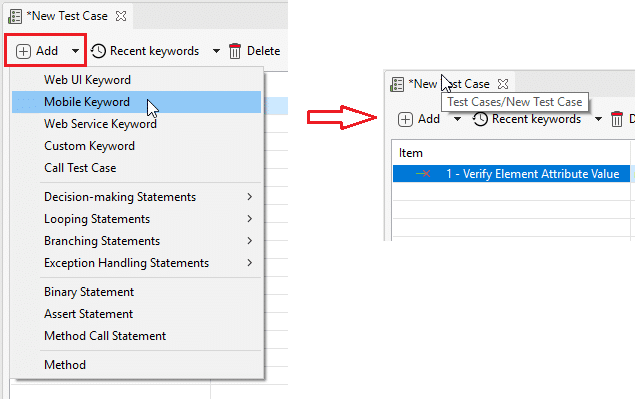This screenshot has height=399, width=636.
Task: Close the left New Test Case tab
Action: pos(121,16)
